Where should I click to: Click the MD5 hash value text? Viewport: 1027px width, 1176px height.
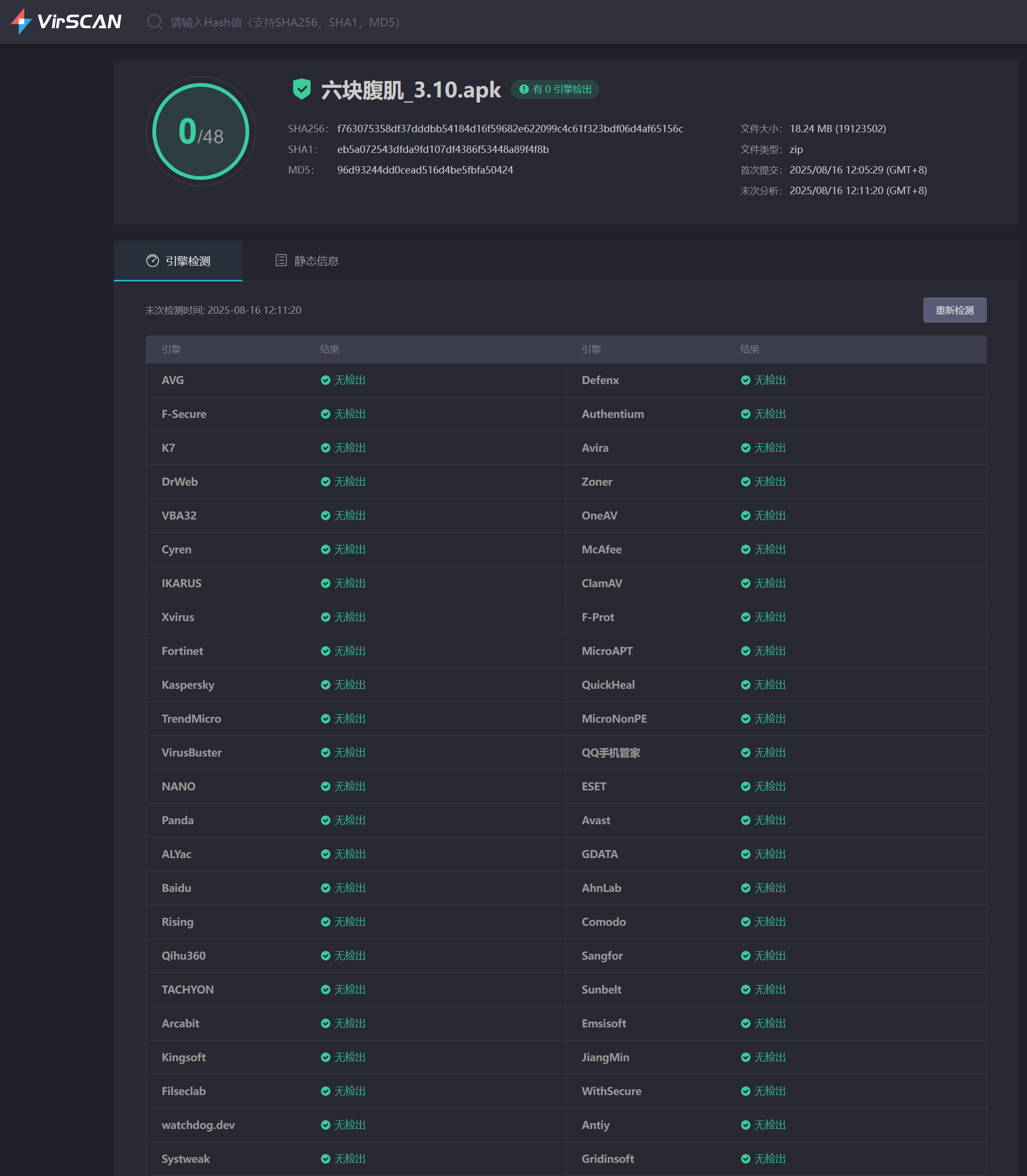point(425,170)
